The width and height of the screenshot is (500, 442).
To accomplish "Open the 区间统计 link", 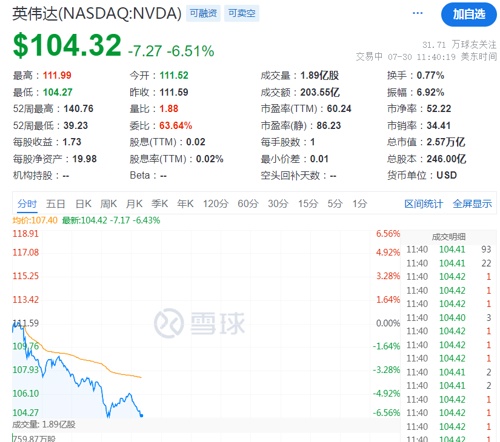I will (x=423, y=204).
